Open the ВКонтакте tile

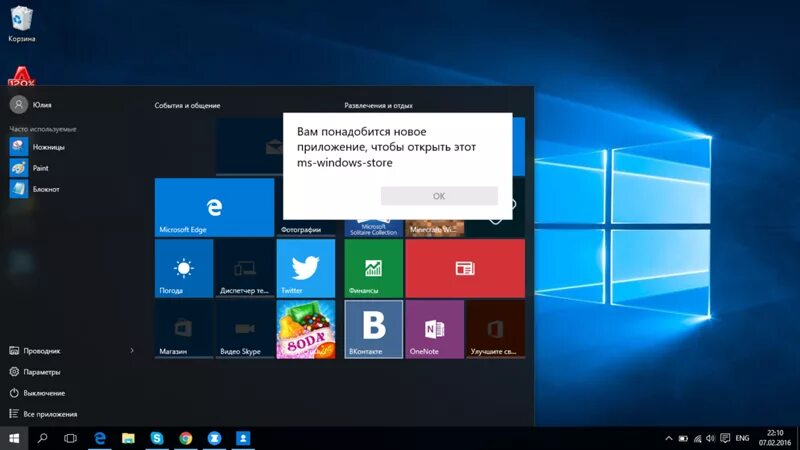(x=373, y=329)
